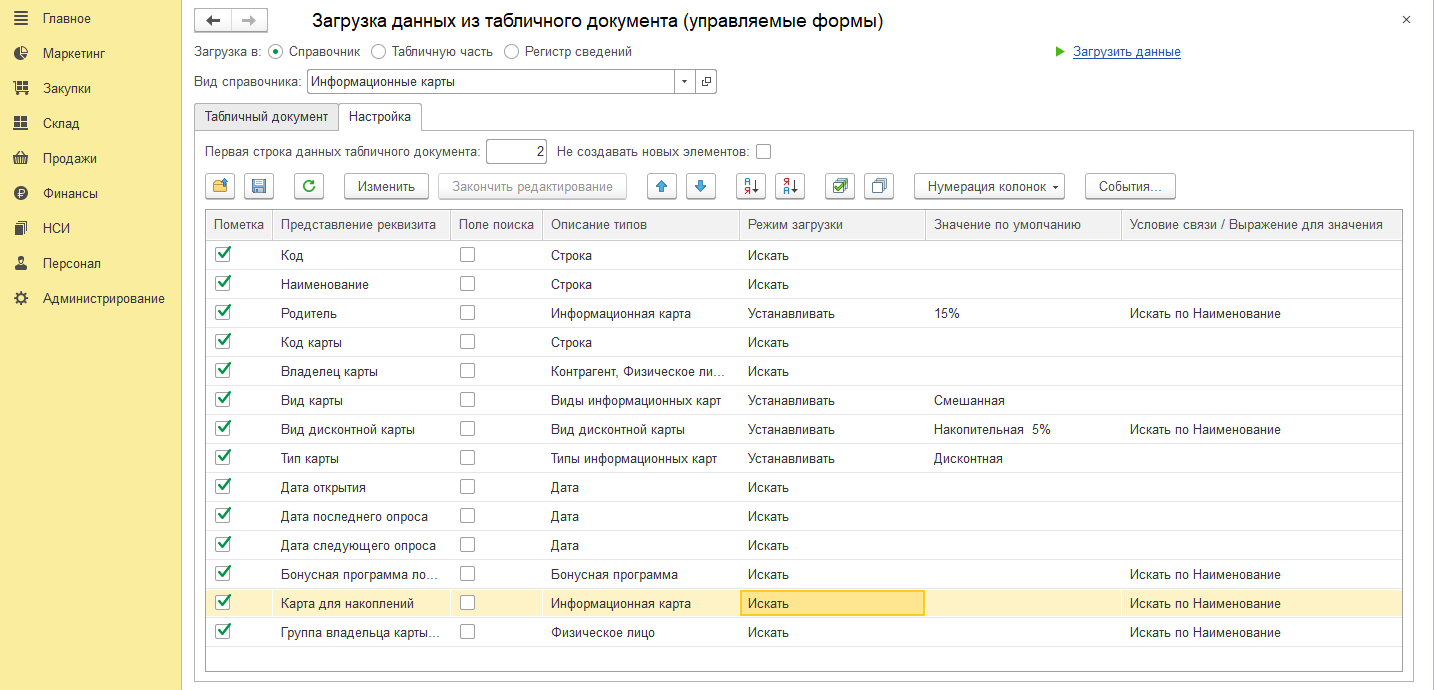This screenshot has height=690, width=1434.
Task: Uncheck all marks icon in toolbar
Action: [879, 186]
